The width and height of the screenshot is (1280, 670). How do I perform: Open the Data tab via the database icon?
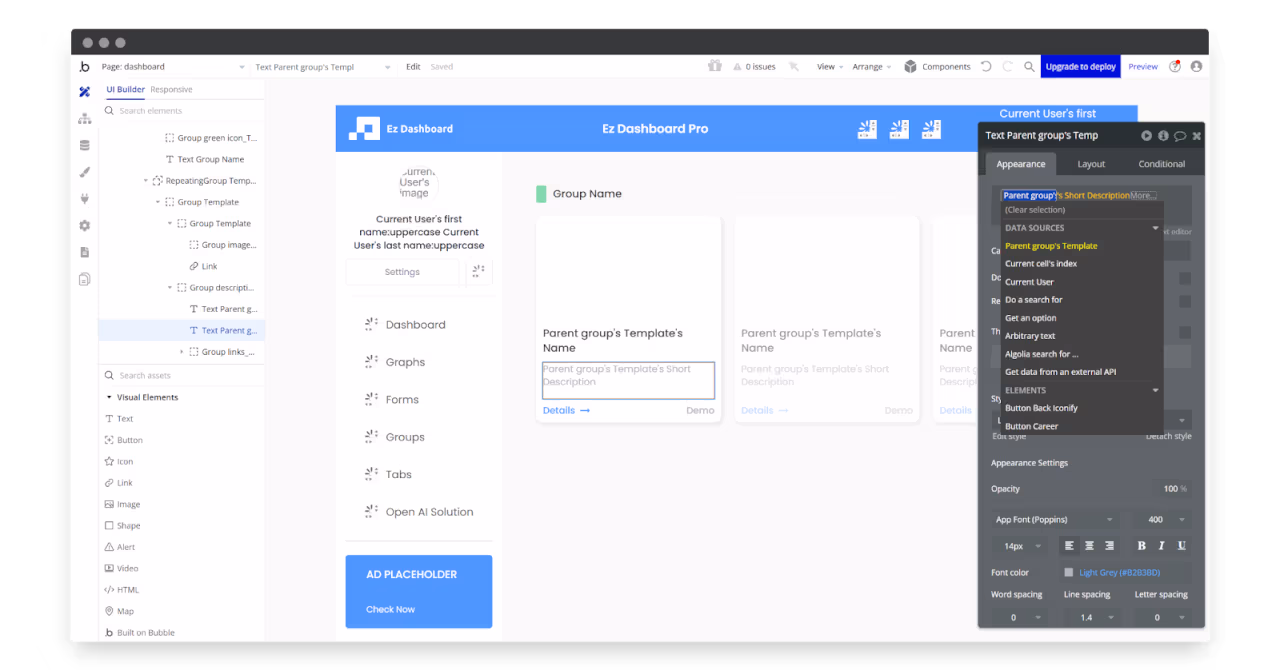tap(84, 145)
